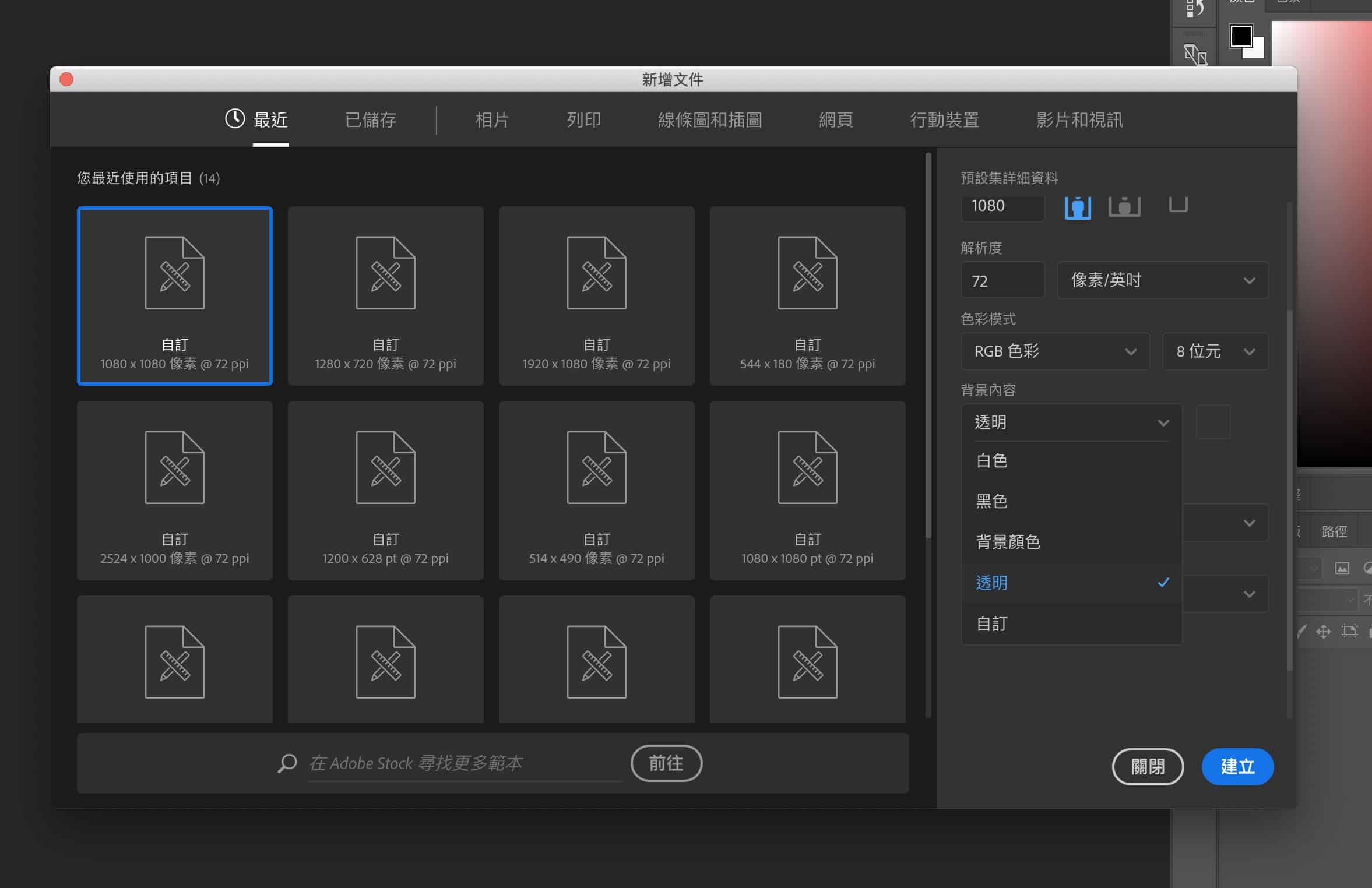
Task: Select the 1080 x 1080 pt preset
Action: pyautogui.click(x=808, y=491)
